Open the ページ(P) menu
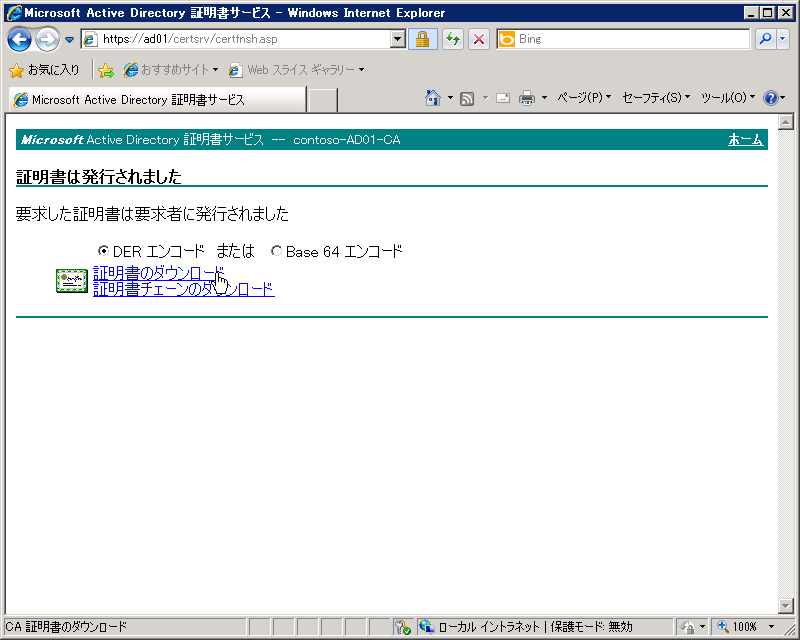Screen dimensions: 800x640 click(584, 97)
